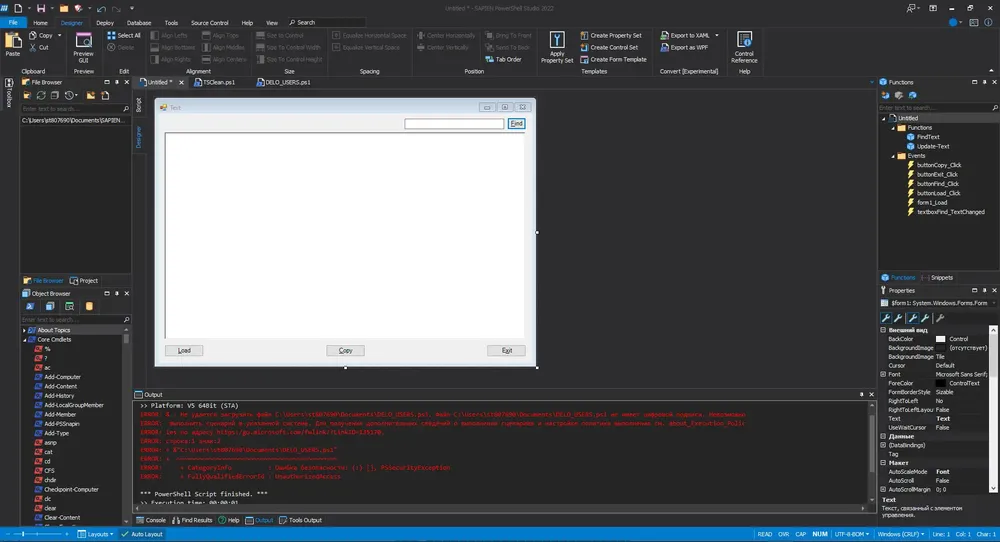Toggle READ indicator in status bar

click(x=764, y=534)
